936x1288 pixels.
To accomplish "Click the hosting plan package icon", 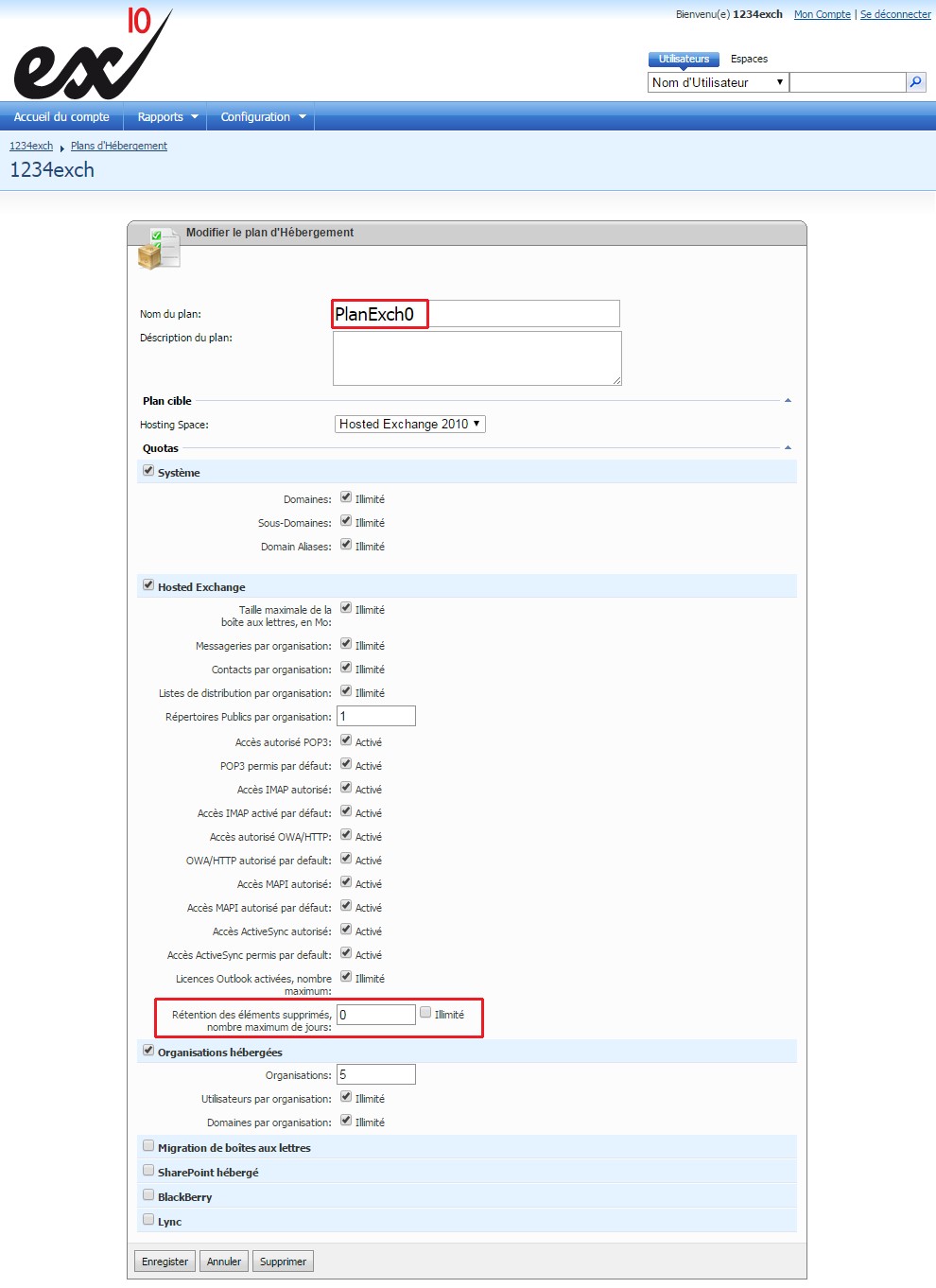I will (x=158, y=249).
